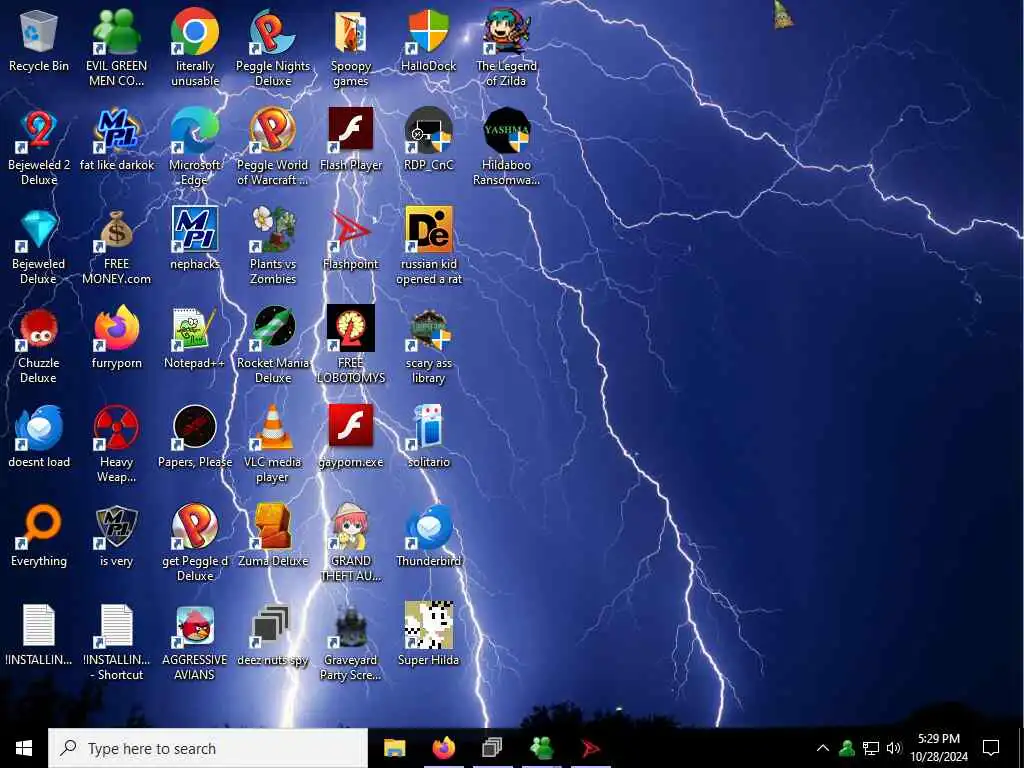
Task: Click the volume speaker tray icon
Action: [894, 748]
